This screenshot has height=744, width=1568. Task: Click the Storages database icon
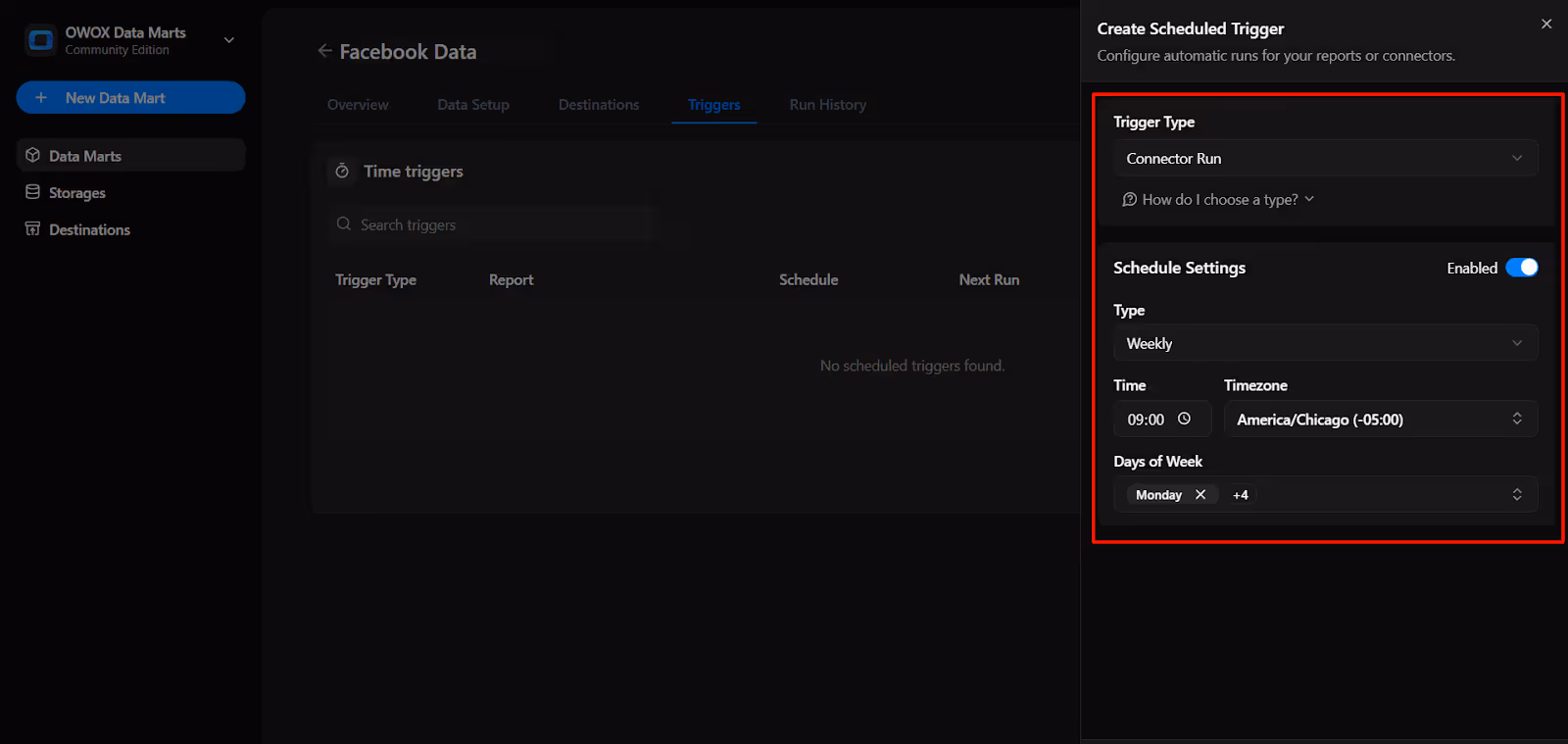pyautogui.click(x=32, y=192)
